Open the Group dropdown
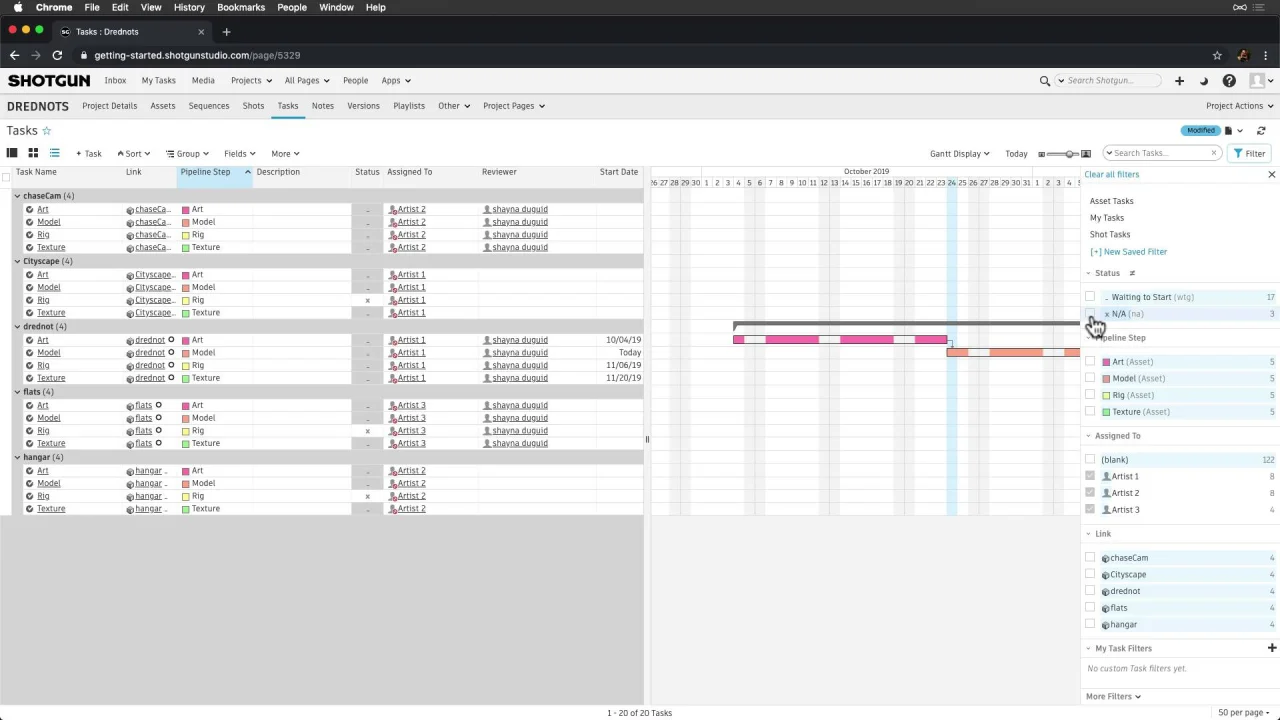This screenshot has width=1280, height=720. tap(187, 154)
